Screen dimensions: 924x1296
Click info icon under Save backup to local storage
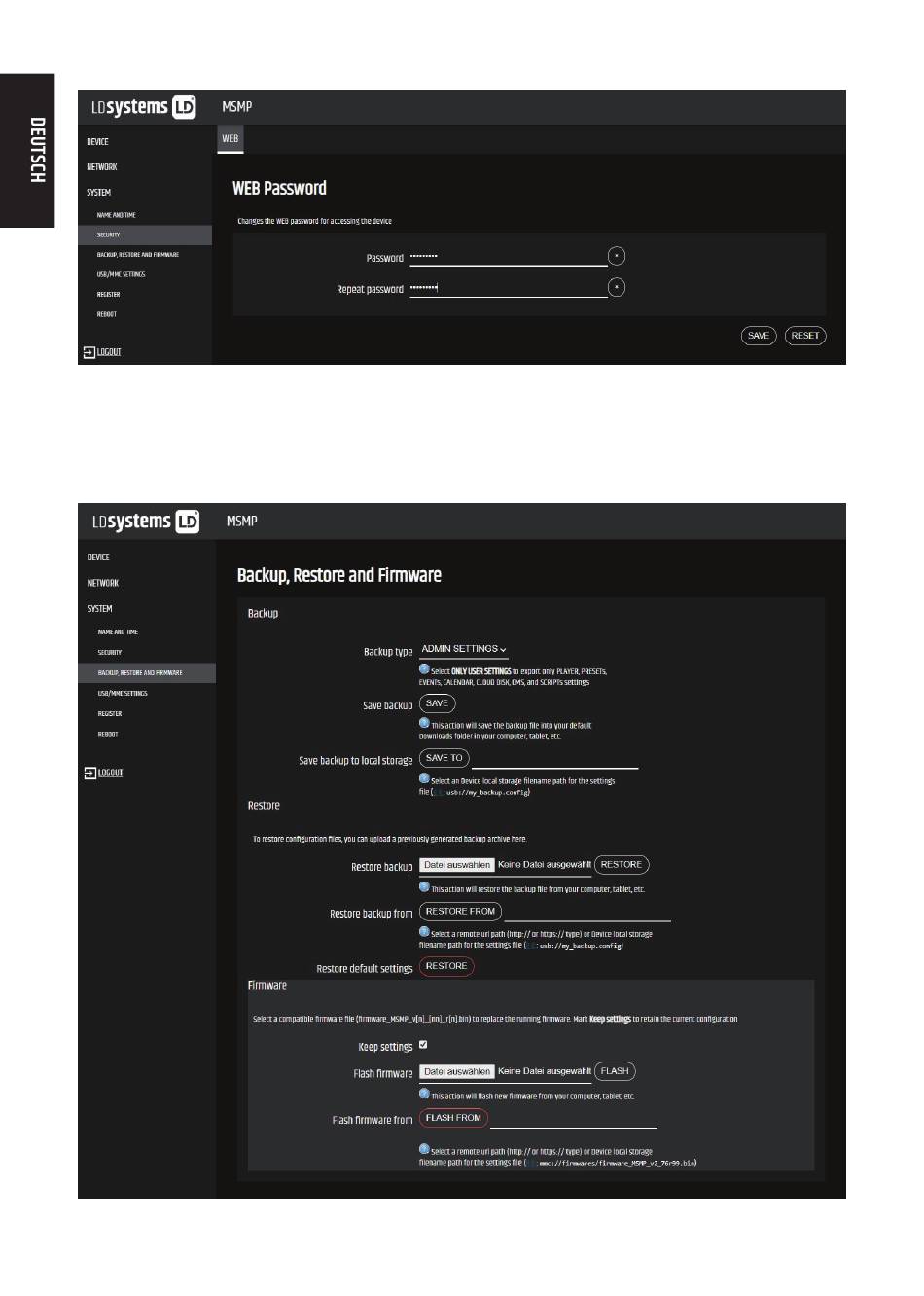pos(424,778)
